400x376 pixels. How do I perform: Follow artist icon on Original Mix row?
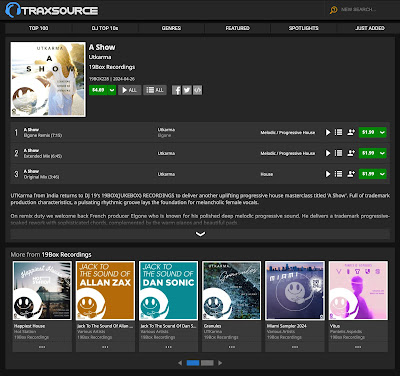pyautogui.click(x=351, y=174)
